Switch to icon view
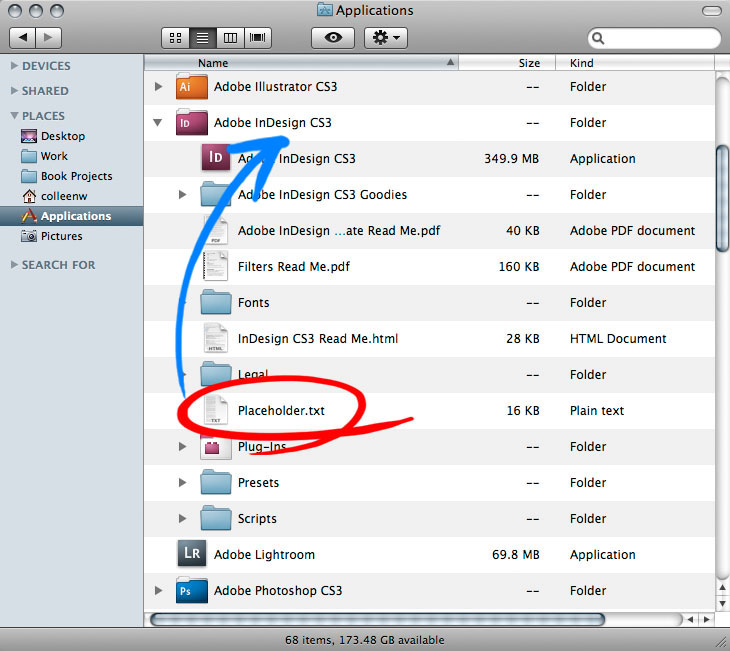The image size is (730, 651). tap(176, 38)
